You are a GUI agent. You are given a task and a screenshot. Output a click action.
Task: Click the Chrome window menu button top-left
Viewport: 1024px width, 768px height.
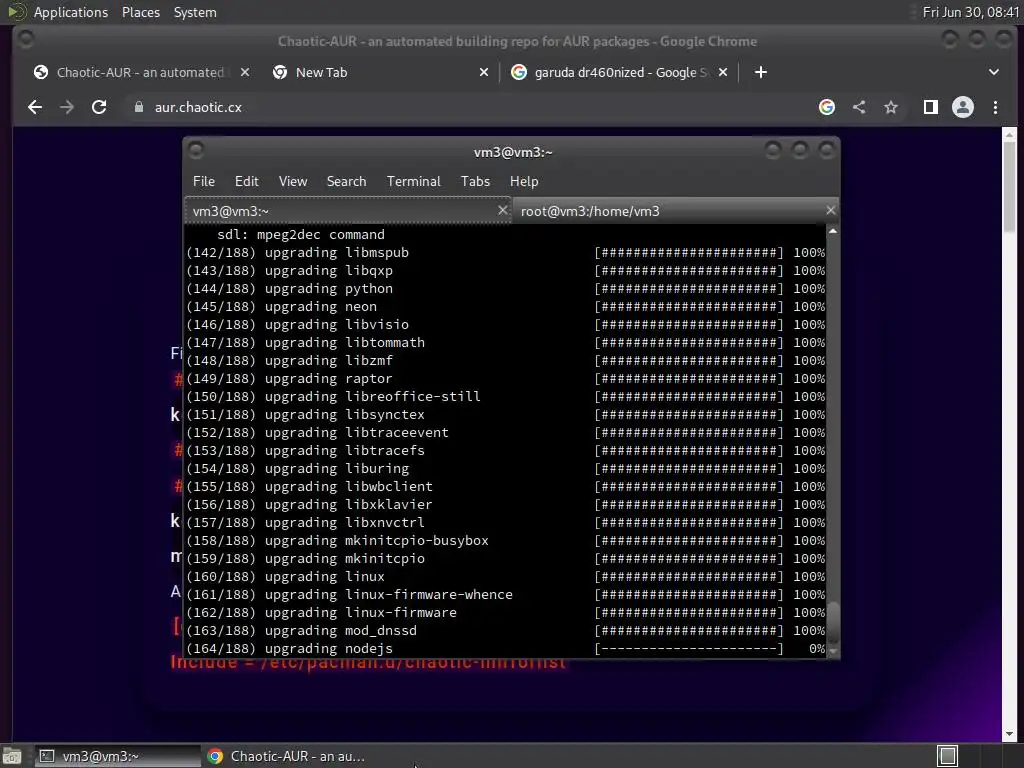click(x=26, y=39)
